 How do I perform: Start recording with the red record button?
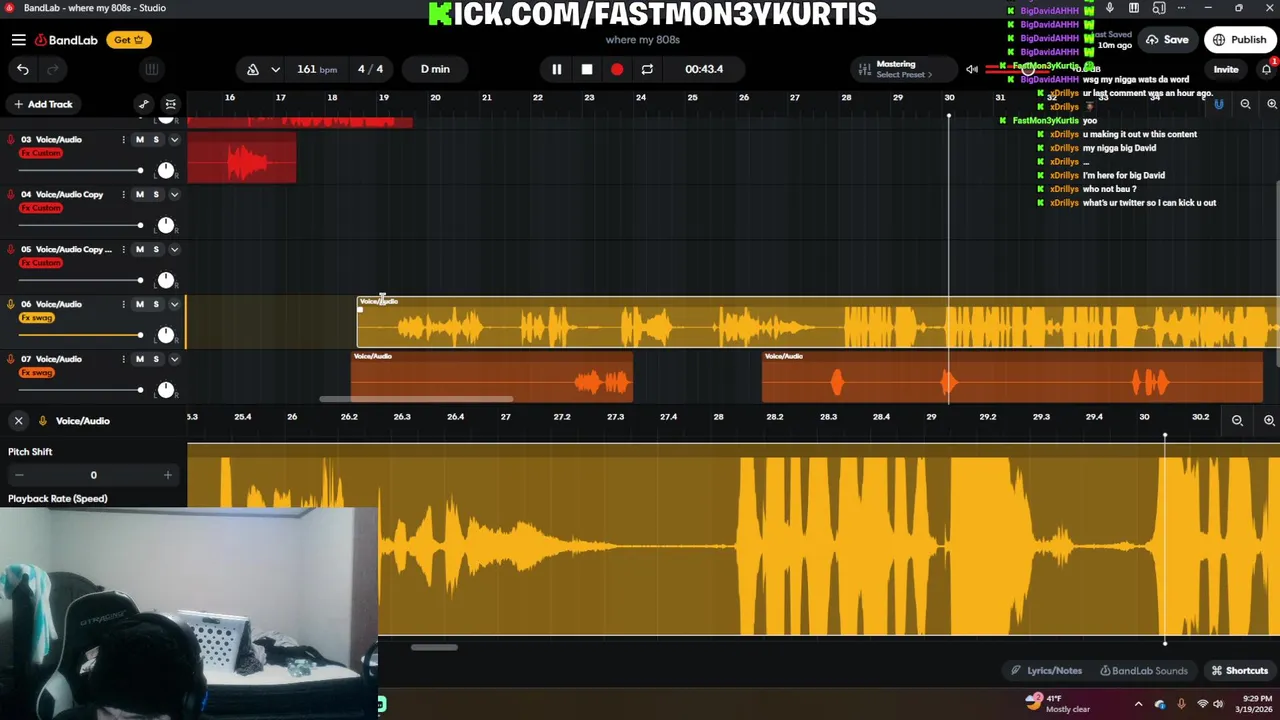click(x=617, y=69)
